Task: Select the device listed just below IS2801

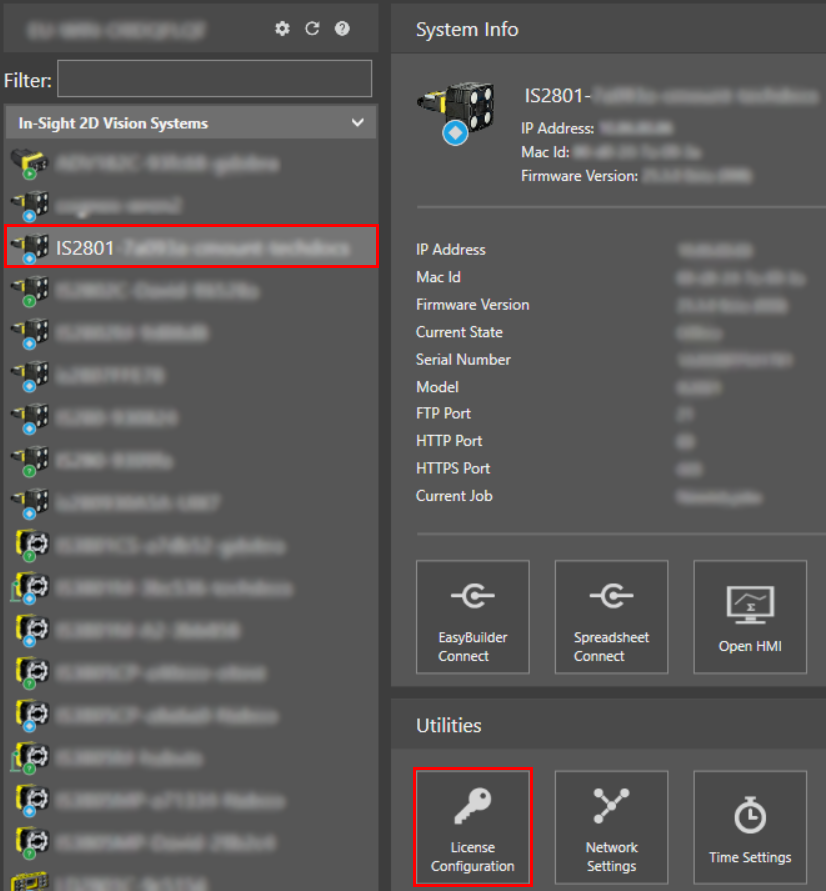Action: [x=190, y=290]
